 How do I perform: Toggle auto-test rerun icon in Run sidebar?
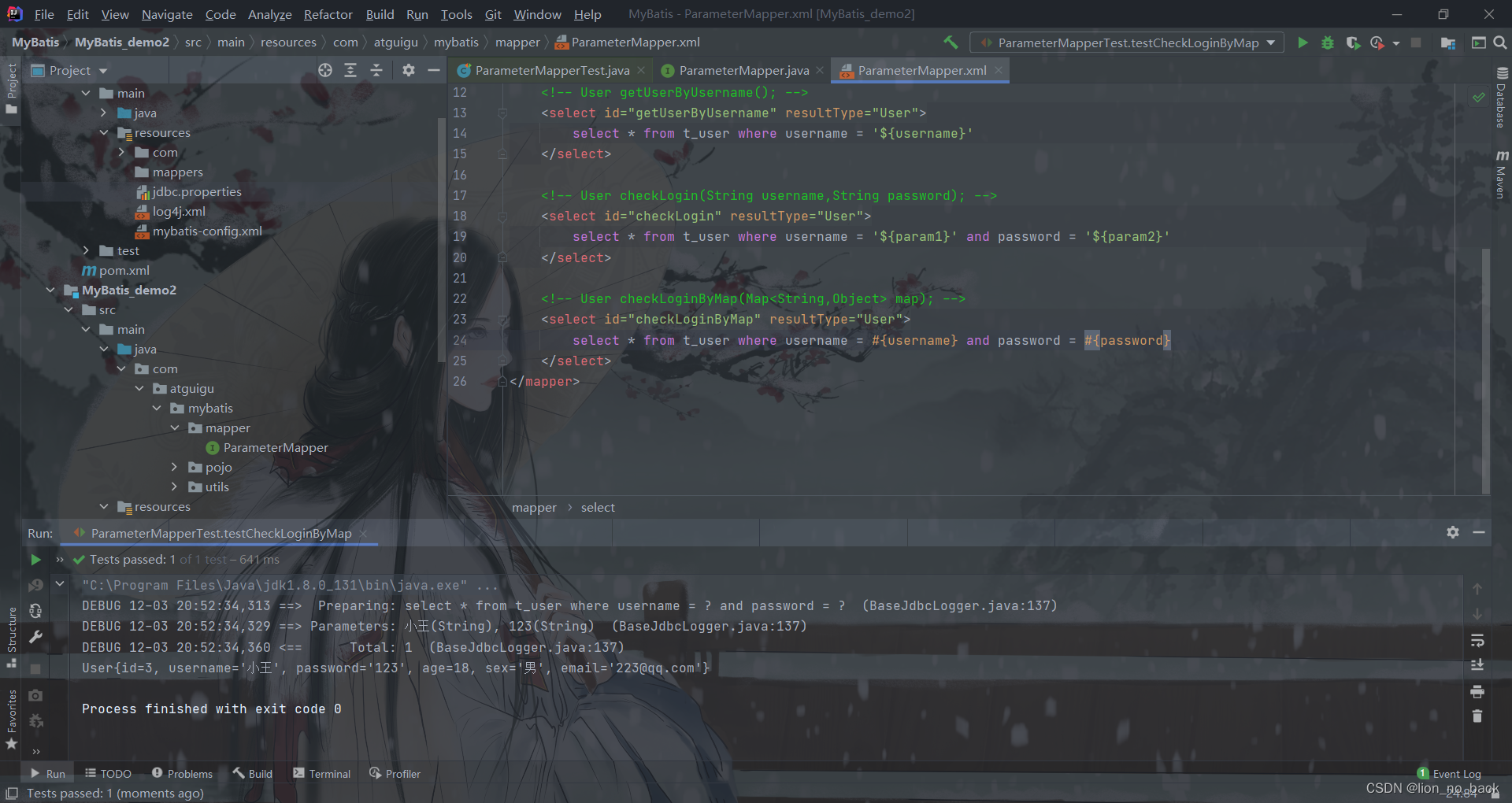pyautogui.click(x=35, y=611)
